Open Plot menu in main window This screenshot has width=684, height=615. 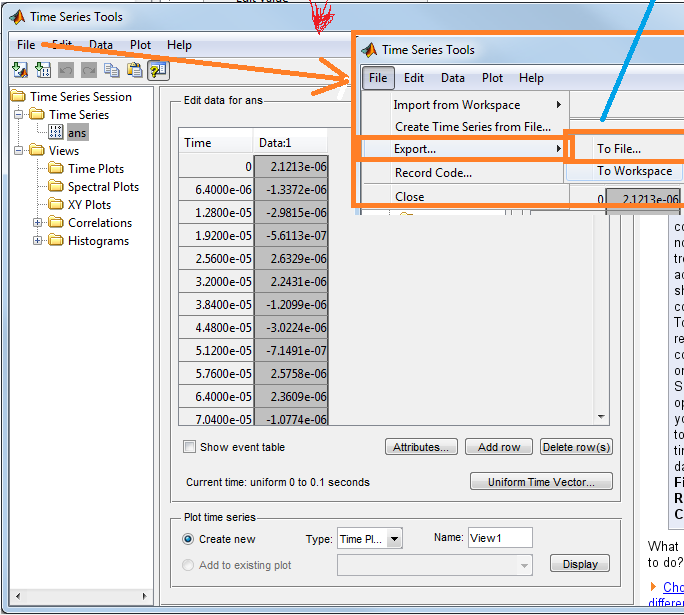coord(140,45)
